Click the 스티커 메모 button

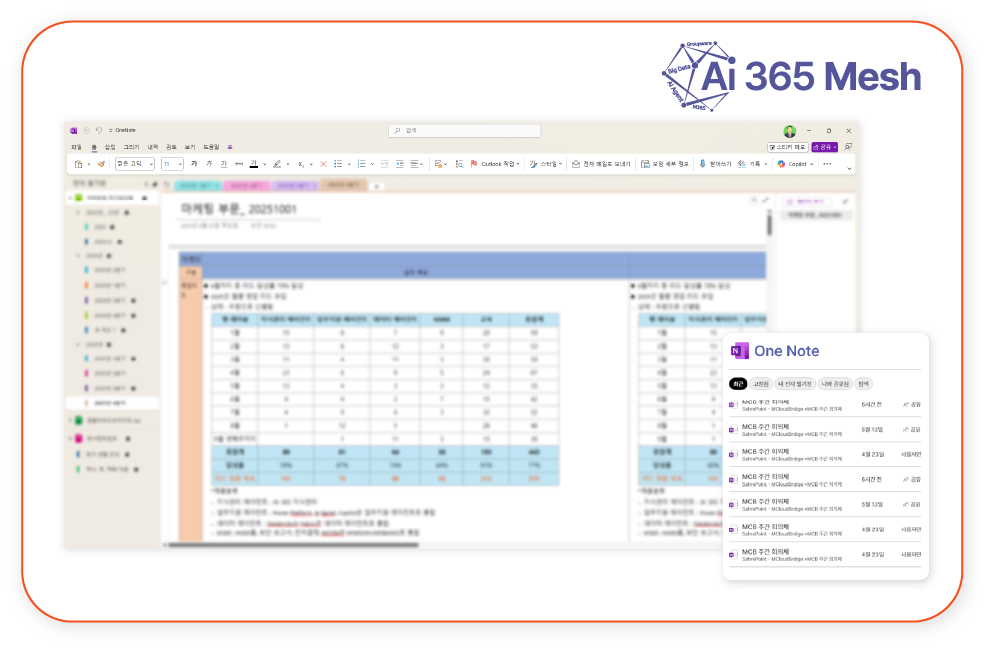tap(788, 147)
